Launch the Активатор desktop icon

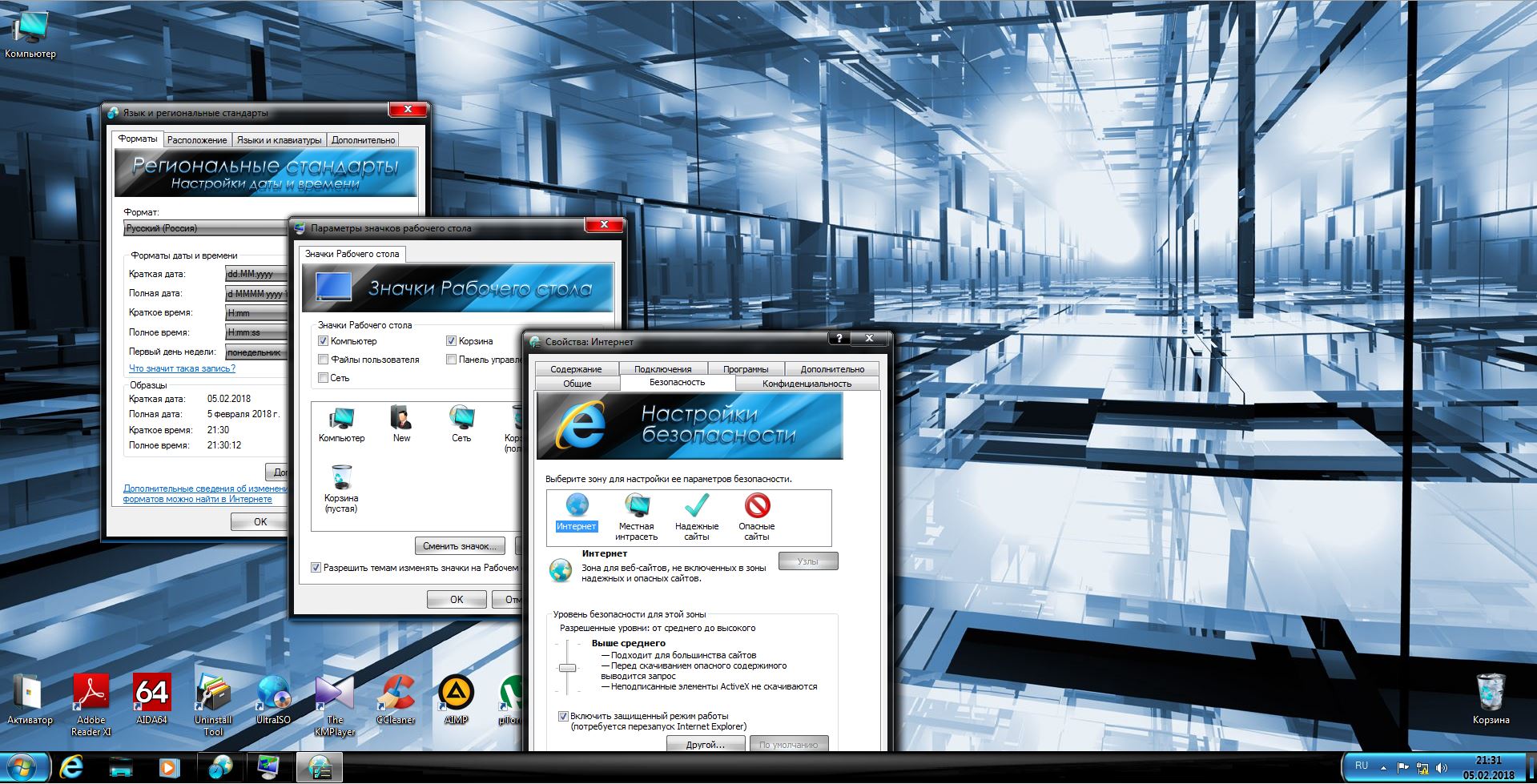[29, 698]
